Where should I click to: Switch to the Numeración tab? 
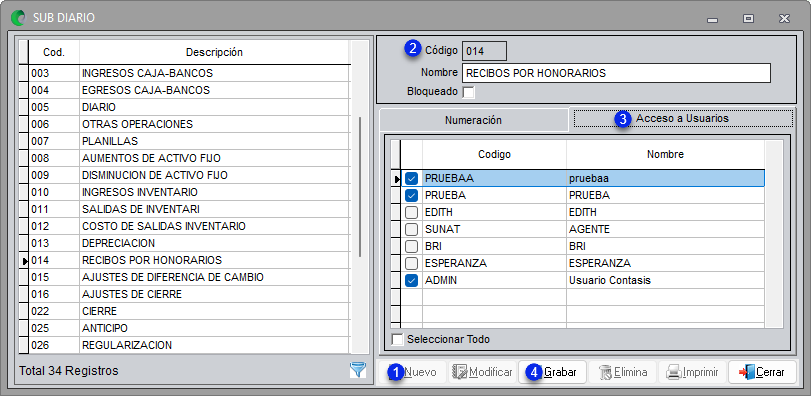point(473,120)
